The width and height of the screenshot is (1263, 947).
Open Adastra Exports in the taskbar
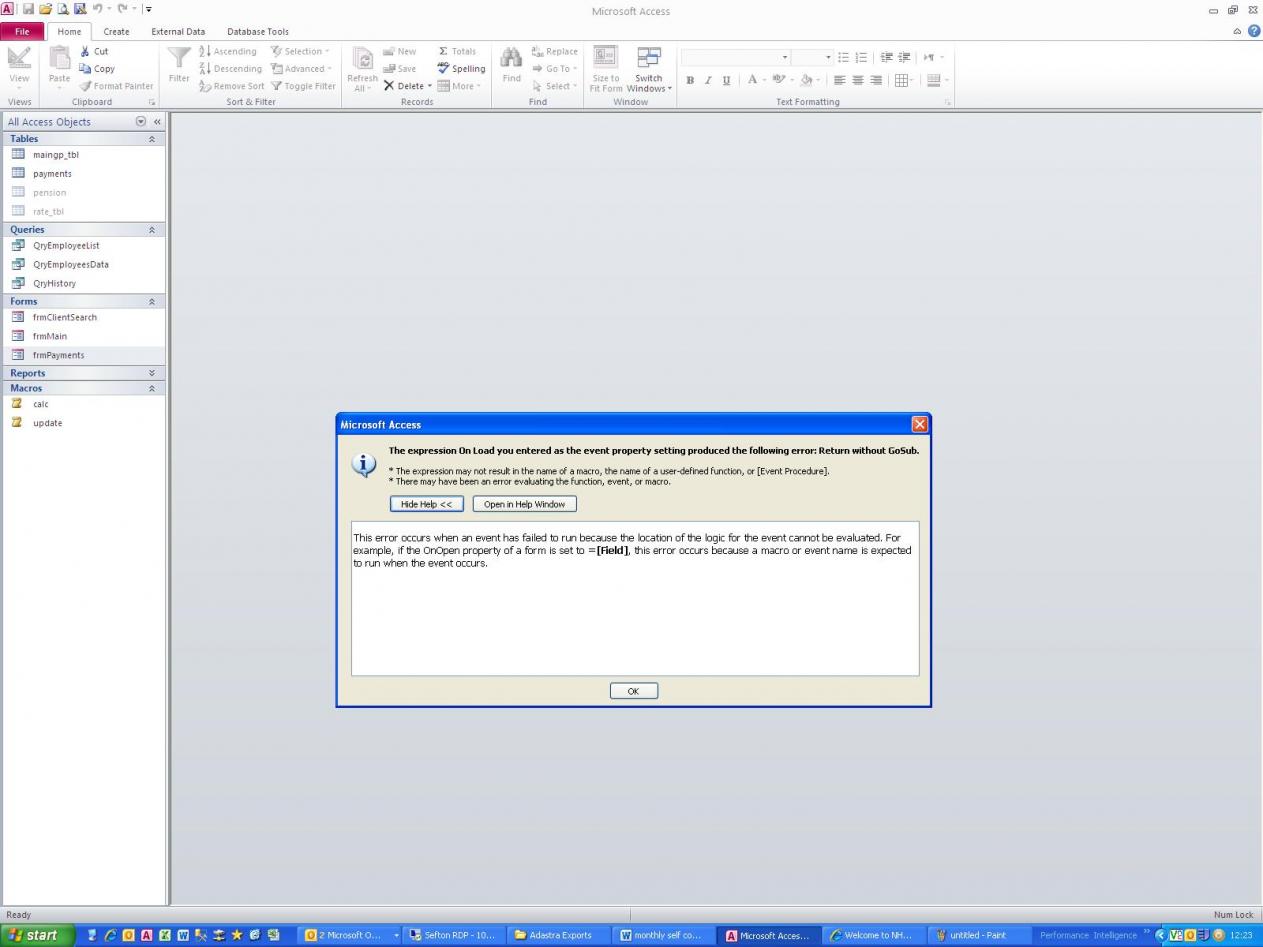coord(558,936)
